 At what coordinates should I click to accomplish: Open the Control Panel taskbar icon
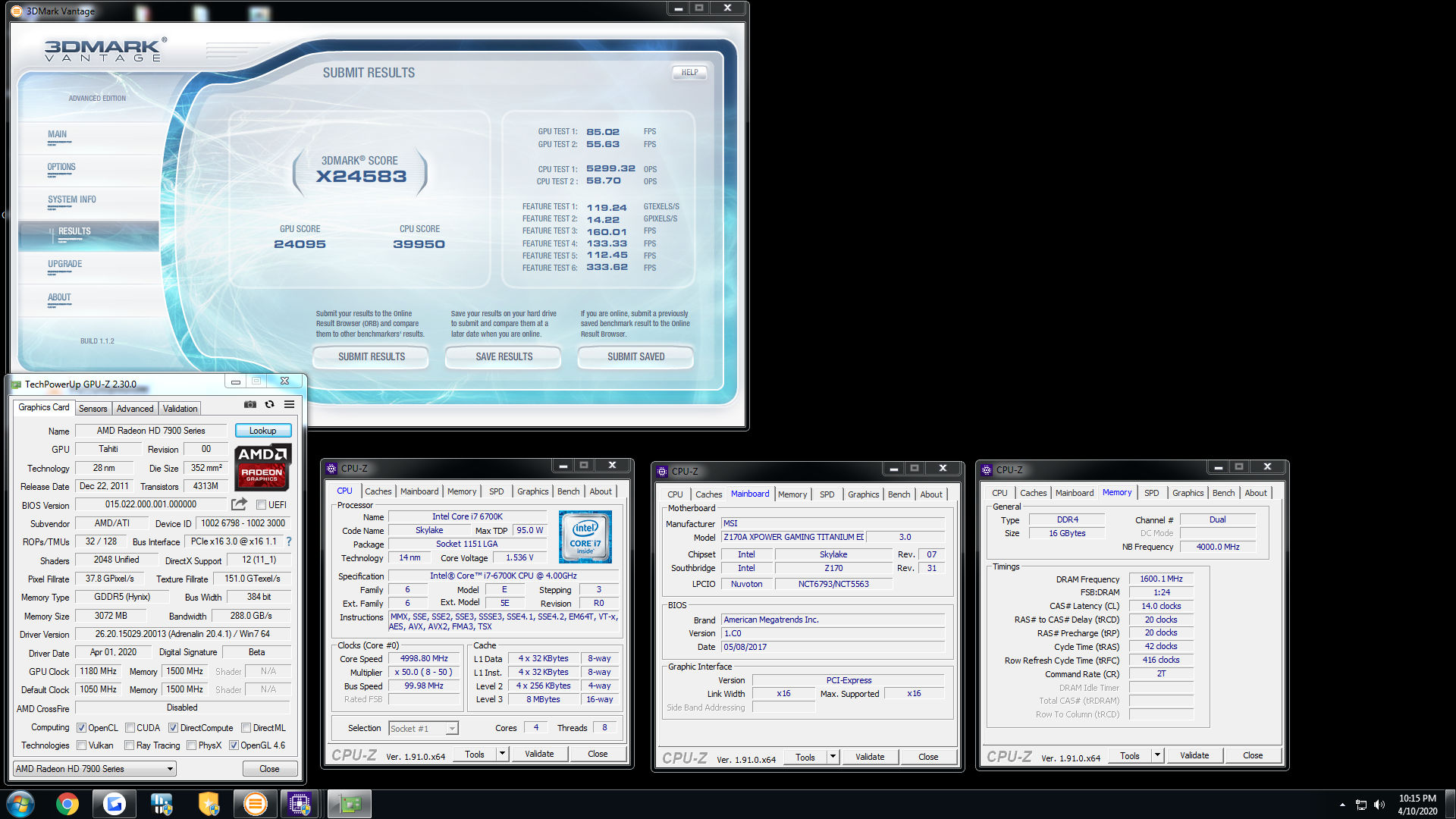[162, 804]
